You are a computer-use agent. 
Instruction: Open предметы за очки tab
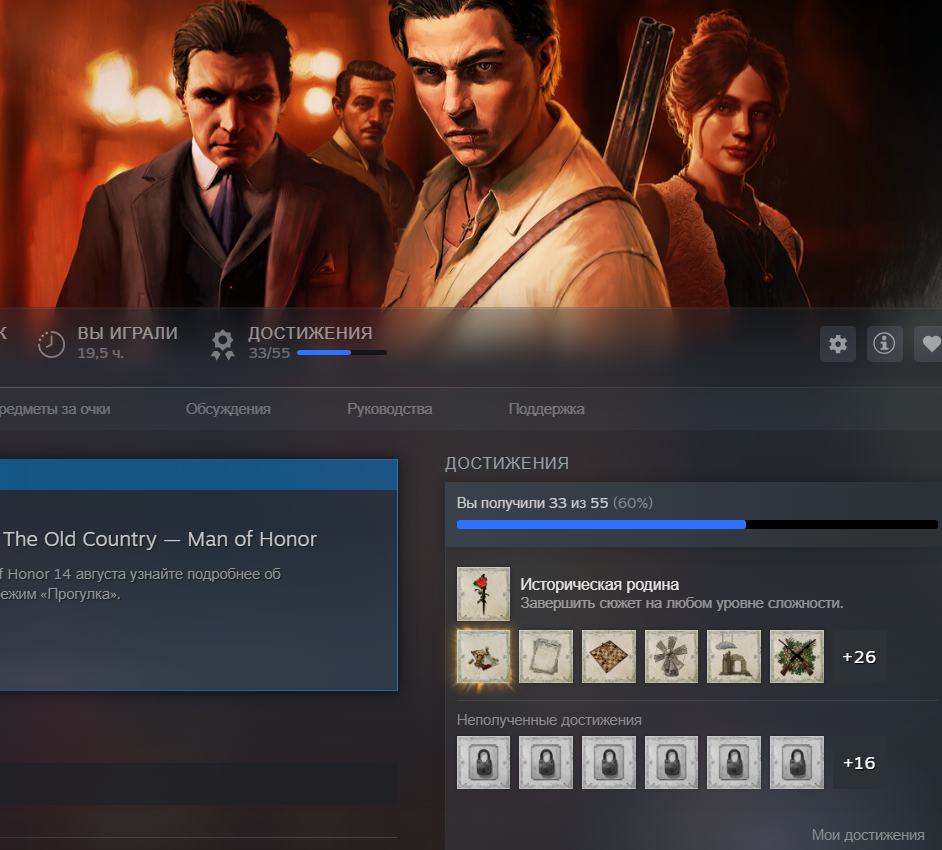click(x=55, y=409)
